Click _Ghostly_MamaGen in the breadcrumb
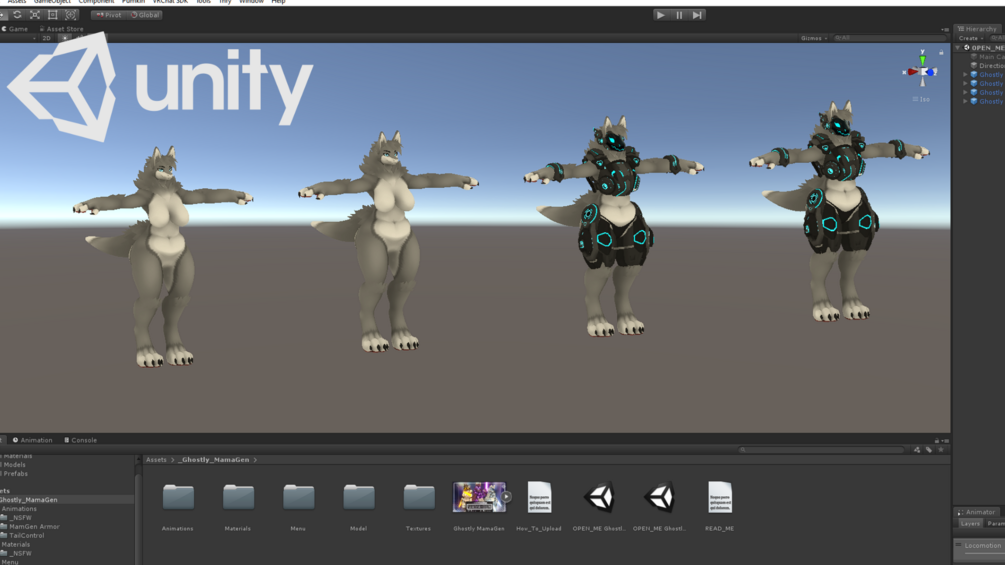This screenshot has height=565, width=1005. [214, 459]
